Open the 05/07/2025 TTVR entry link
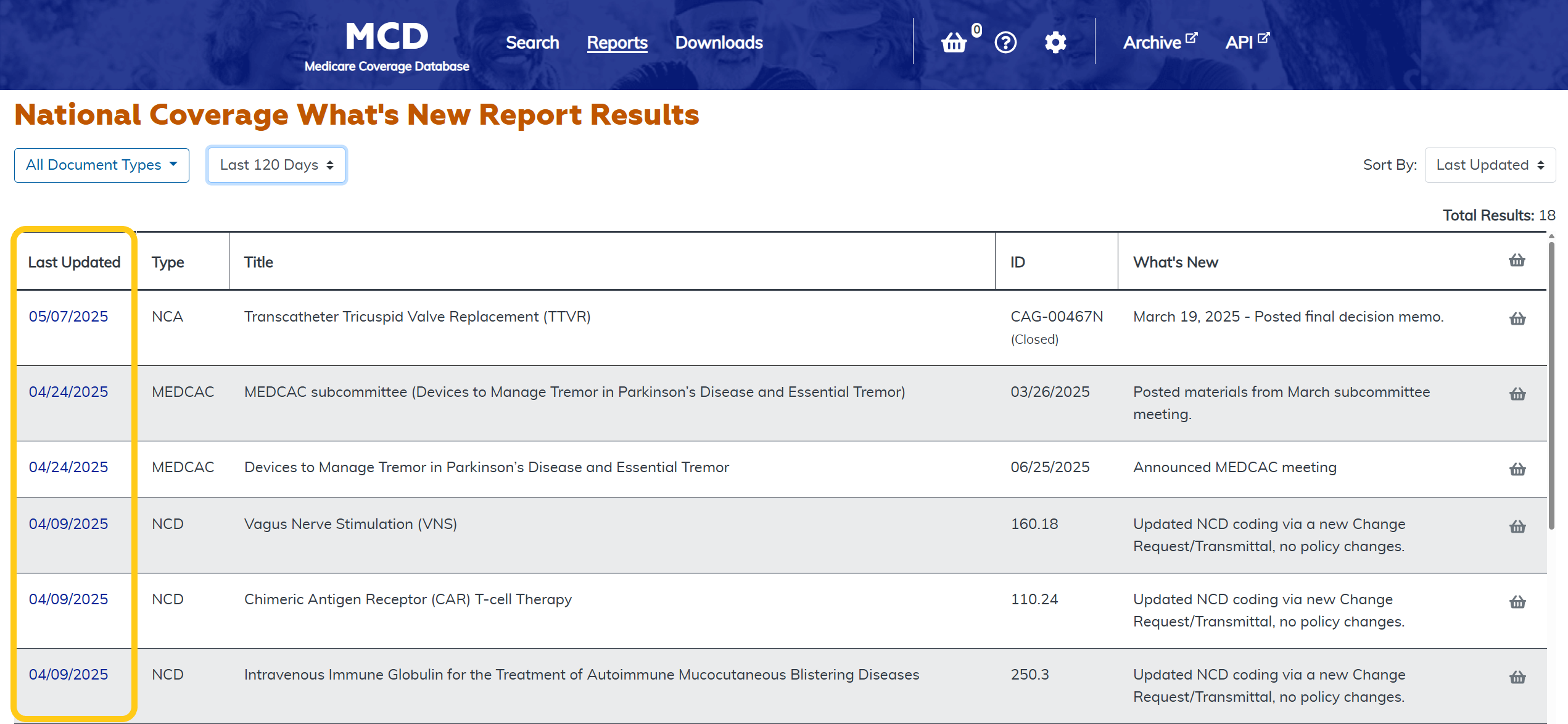1568x724 pixels. (x=68, y=317)
